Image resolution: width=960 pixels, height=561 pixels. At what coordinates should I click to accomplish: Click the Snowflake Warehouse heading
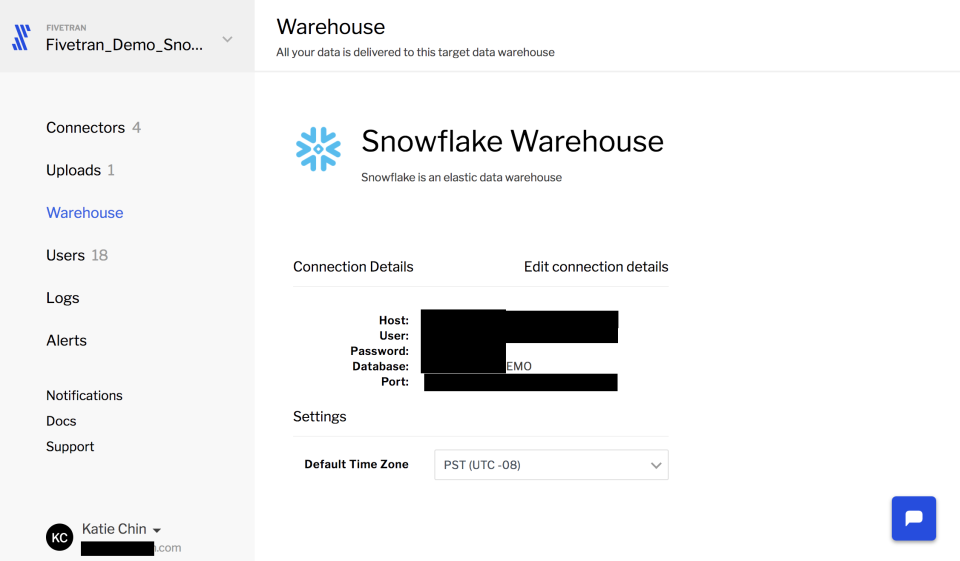coord(512,141)
